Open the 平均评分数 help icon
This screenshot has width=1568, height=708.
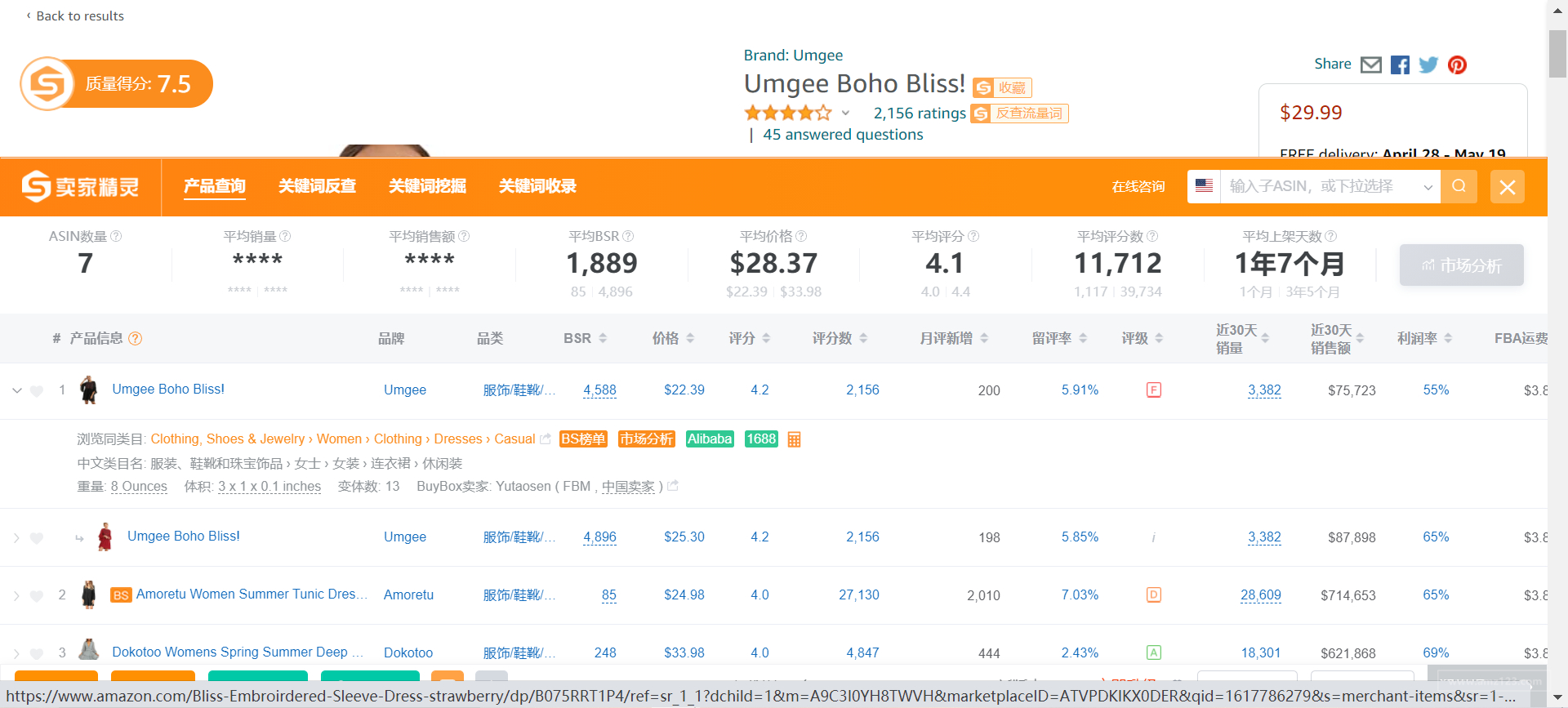[x=1152, y=236]
